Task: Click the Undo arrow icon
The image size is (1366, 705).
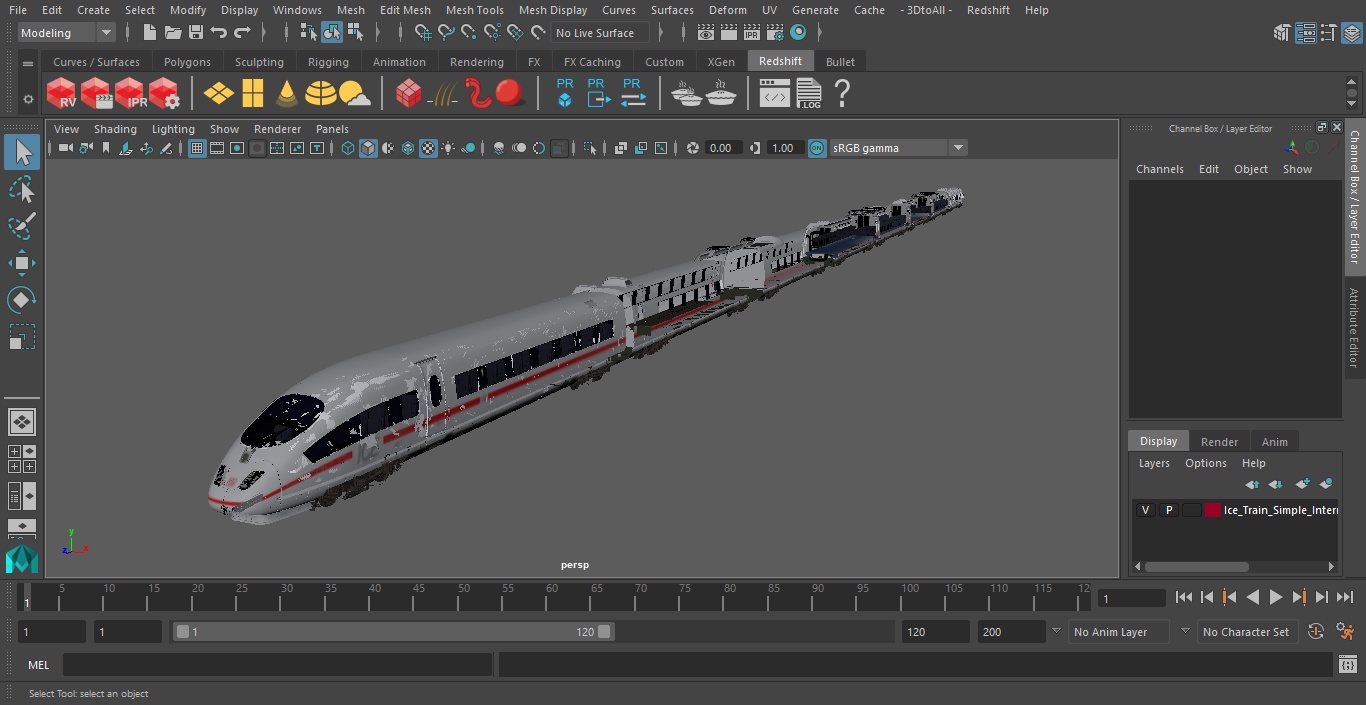Action: pyautogui.click(x=219, y=33)
